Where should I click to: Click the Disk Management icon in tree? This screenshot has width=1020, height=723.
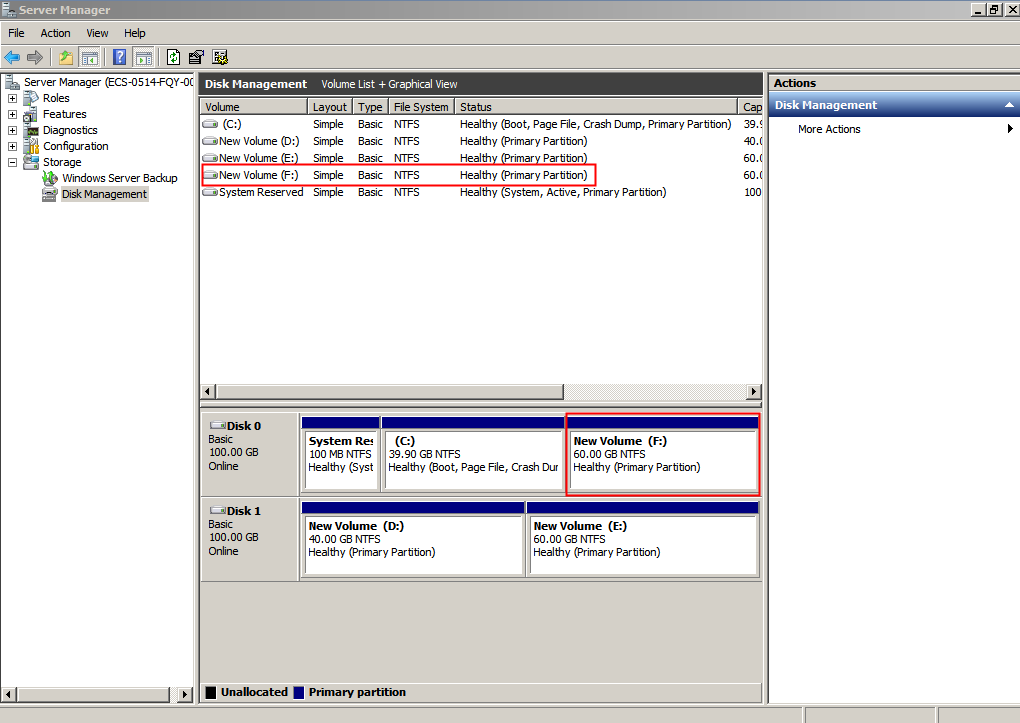(50, 194)
